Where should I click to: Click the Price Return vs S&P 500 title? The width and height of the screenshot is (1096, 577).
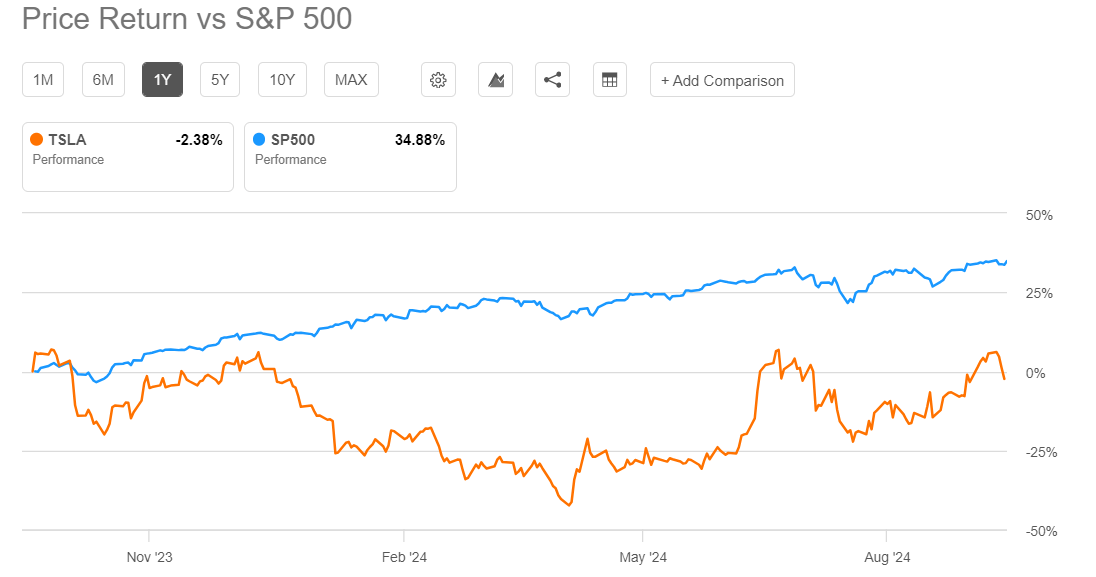point(186,19)
